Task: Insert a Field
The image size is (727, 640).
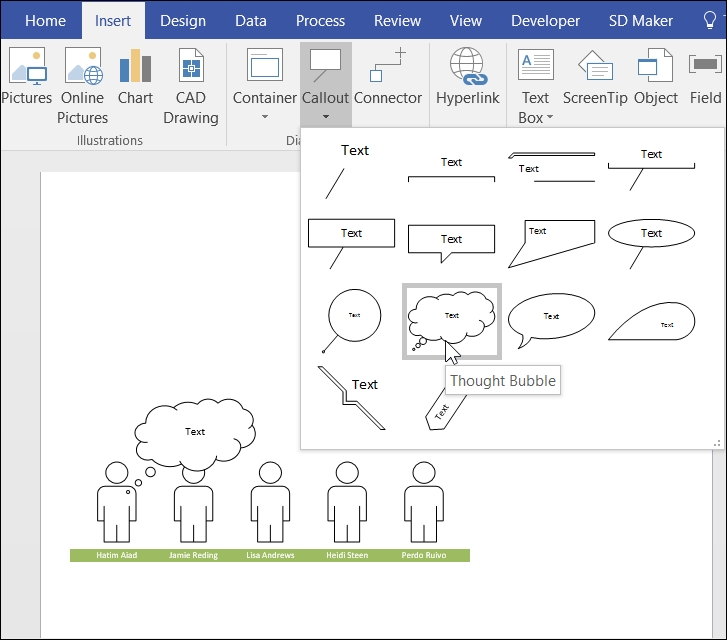Action: [x=705, y=77]
